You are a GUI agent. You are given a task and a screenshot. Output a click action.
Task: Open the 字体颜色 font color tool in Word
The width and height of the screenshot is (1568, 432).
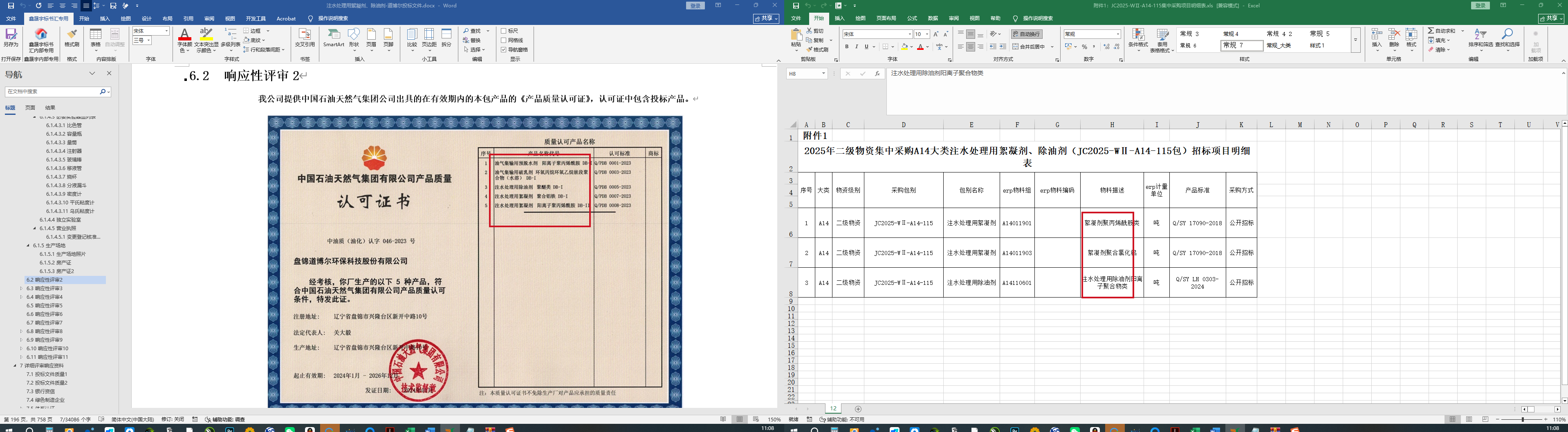184,40
